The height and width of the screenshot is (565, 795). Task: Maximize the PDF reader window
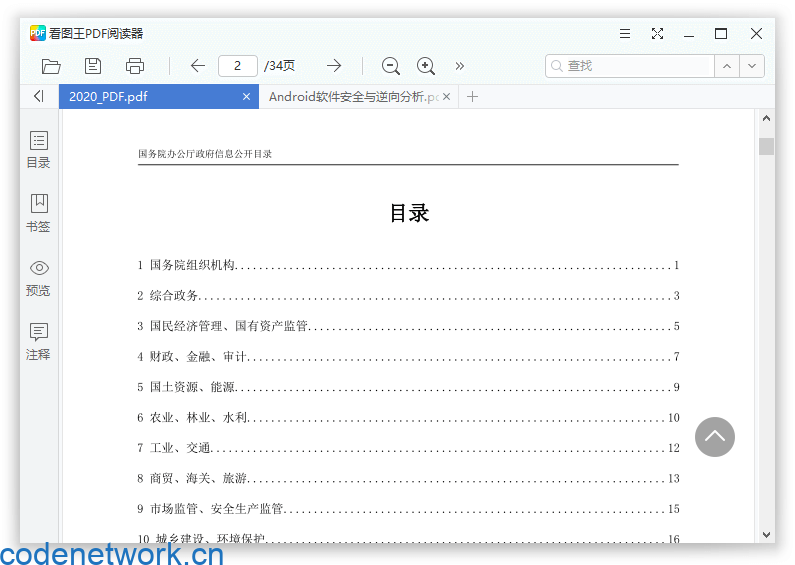pyautogui.click(x=720, y=33)
